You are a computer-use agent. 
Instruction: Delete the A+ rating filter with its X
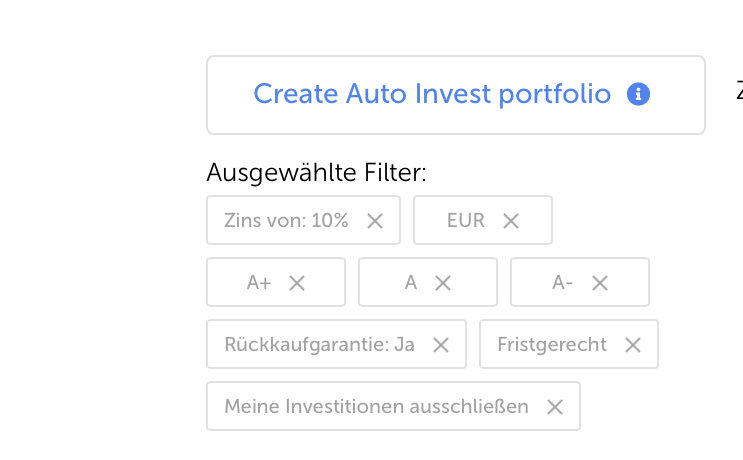tap(297, 283)
